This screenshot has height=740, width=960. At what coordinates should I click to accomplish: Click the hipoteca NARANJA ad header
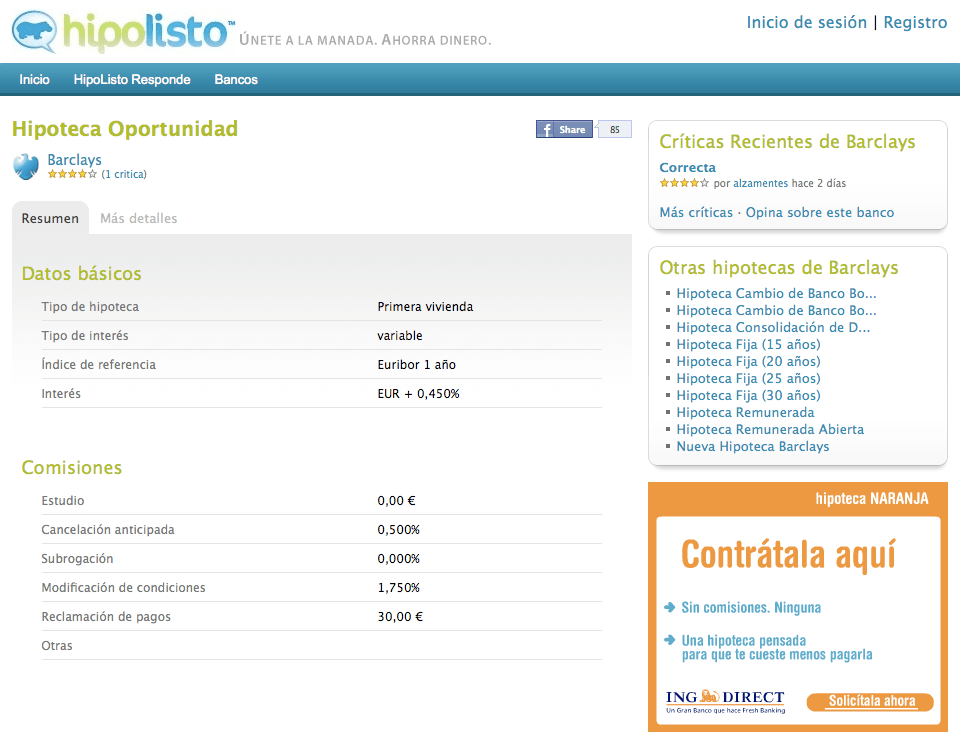click(x=872, y=499)
